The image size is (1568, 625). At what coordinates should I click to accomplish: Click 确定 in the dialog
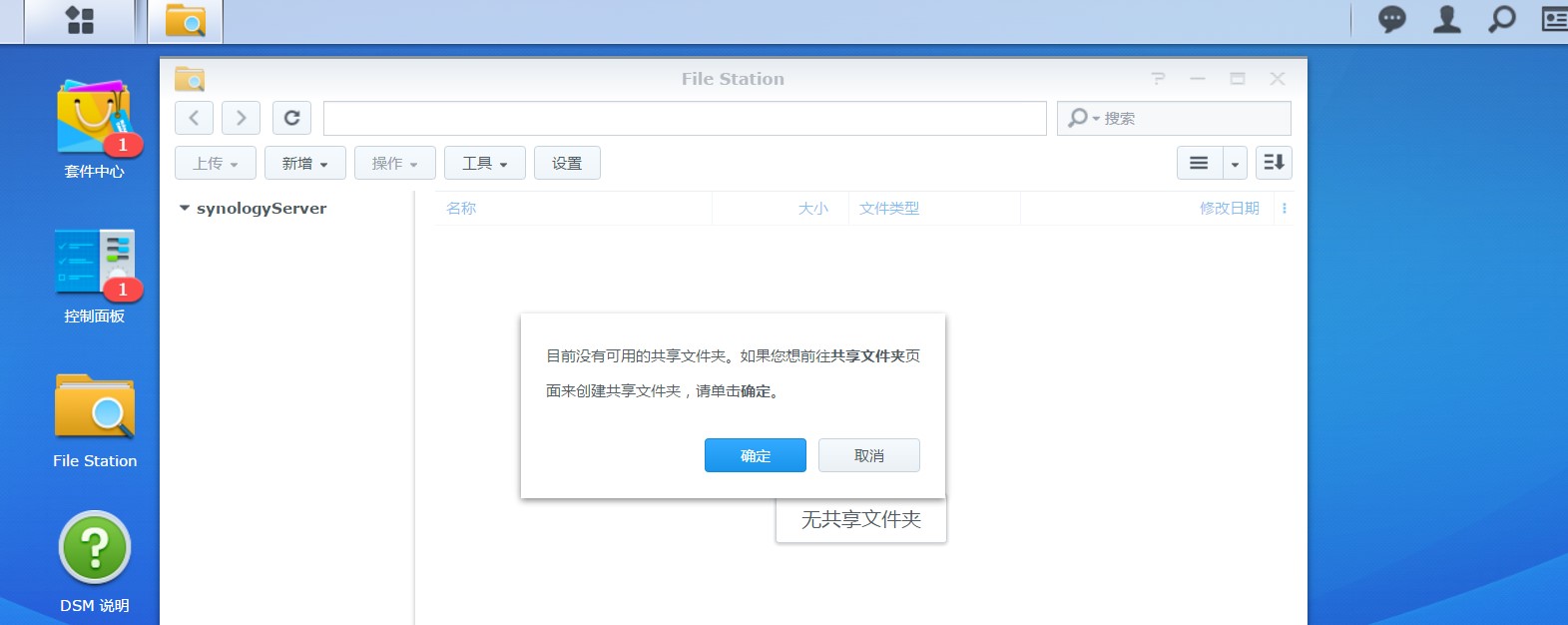coord(756,455)
